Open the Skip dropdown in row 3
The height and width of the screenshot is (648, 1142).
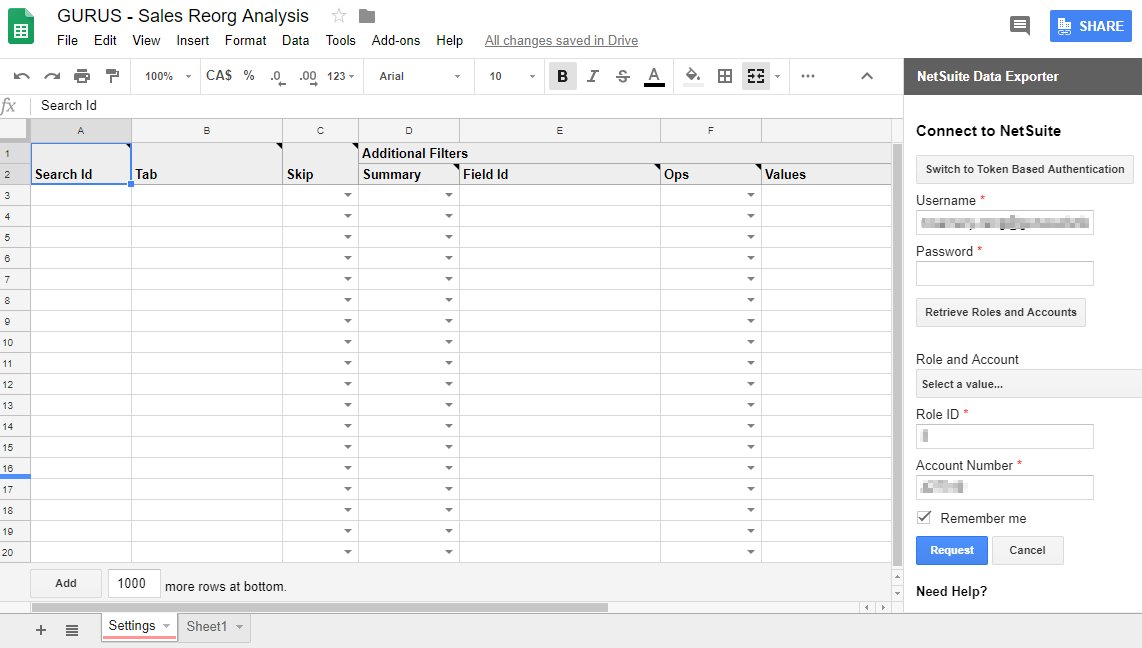click(347, 194)
